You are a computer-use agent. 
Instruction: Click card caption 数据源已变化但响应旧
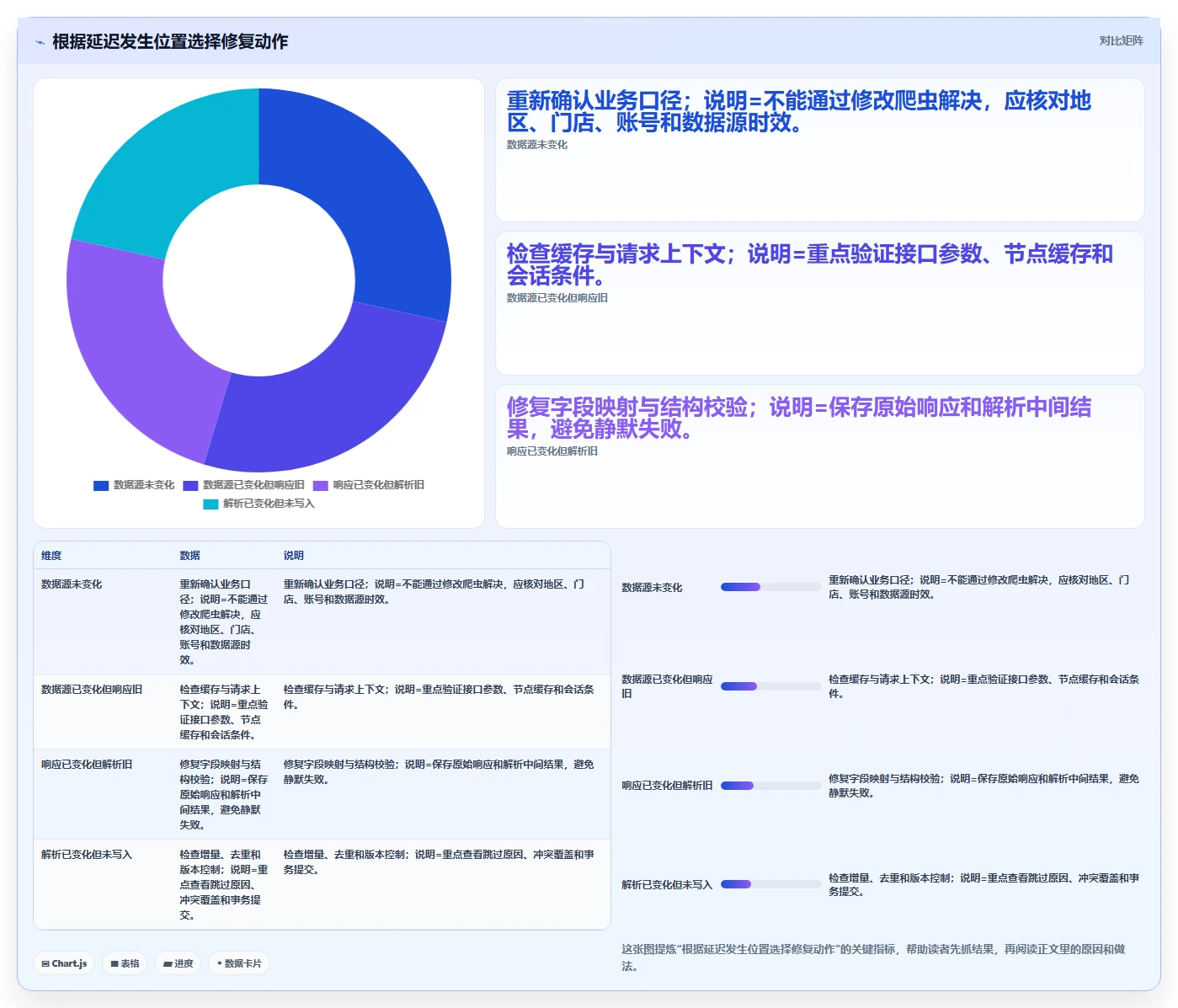click(x=557, y=298)
